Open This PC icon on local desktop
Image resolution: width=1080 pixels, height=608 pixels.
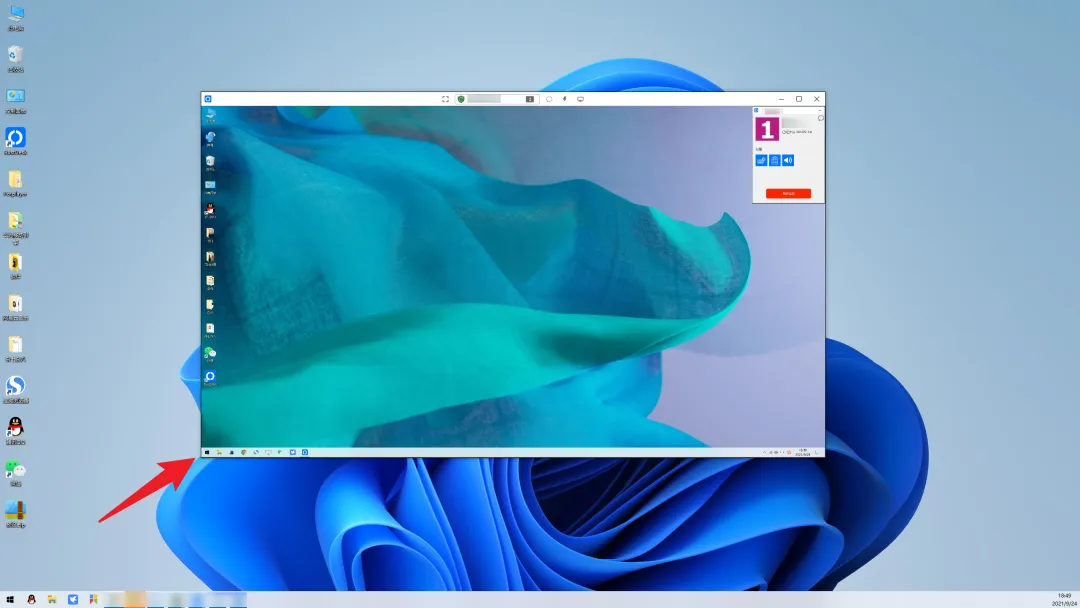point(15,17)
